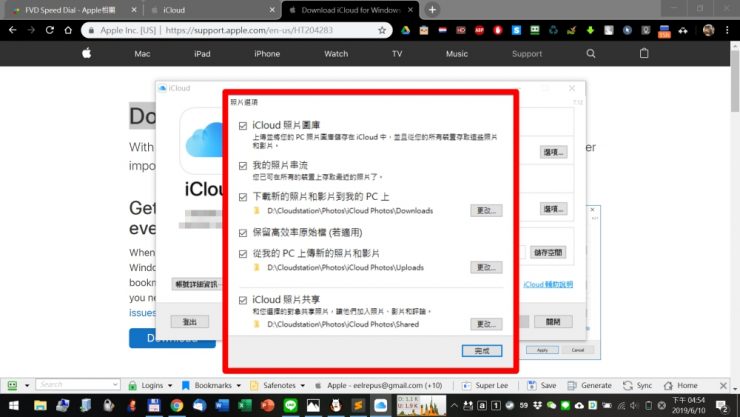
Task: Click the browser back arrow
Action: coord(14,30)
